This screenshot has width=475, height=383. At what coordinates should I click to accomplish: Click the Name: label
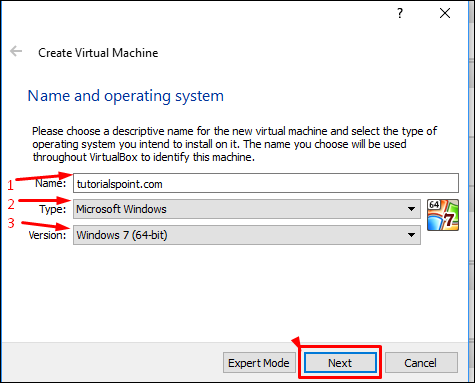pyautogui.click(x=51, y=183)
